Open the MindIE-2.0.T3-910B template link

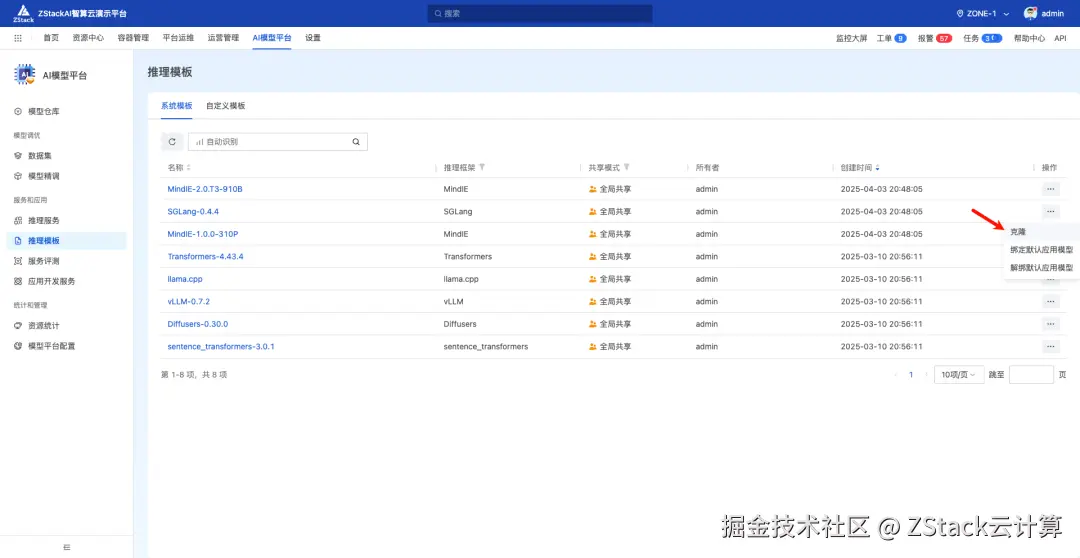pos(205,189)
